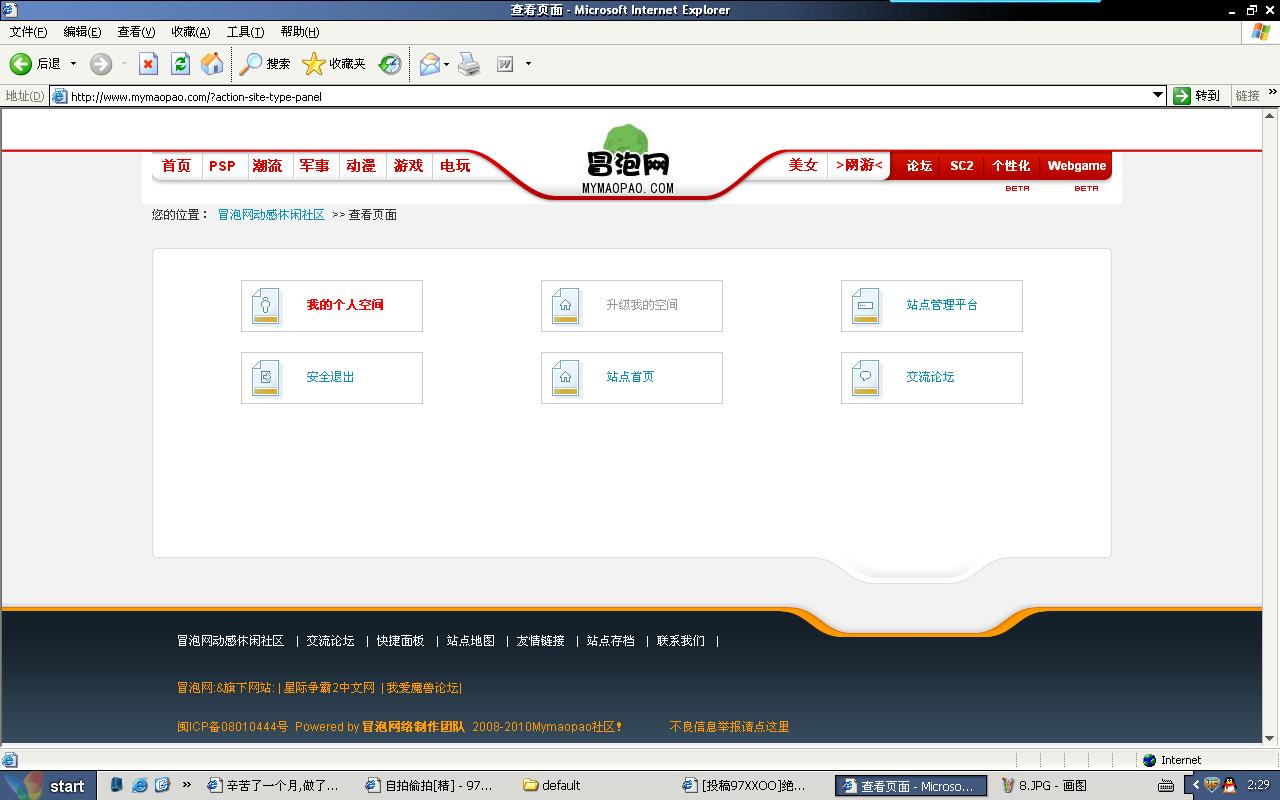
Task: Launch Internet Explorer from the quick launch bar
Action: coord(140,785)
